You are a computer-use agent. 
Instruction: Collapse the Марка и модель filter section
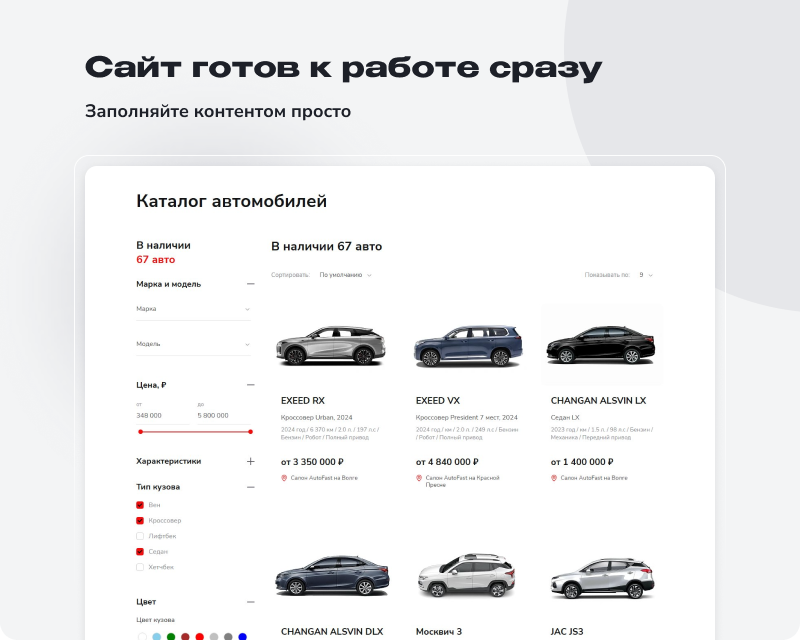coord(250,284)
